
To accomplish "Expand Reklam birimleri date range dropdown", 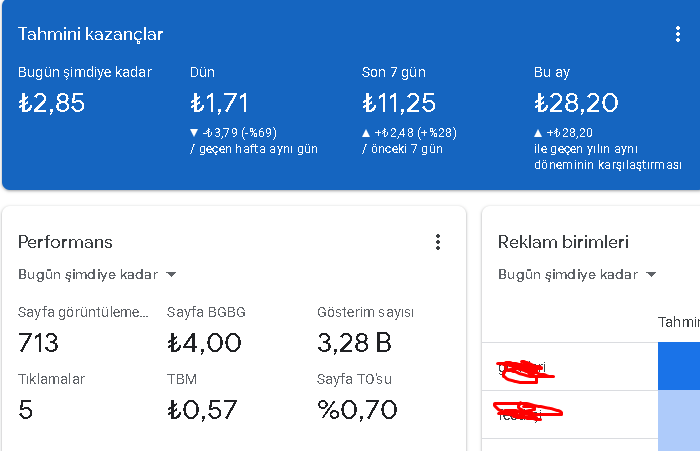I will click(577, 274).
